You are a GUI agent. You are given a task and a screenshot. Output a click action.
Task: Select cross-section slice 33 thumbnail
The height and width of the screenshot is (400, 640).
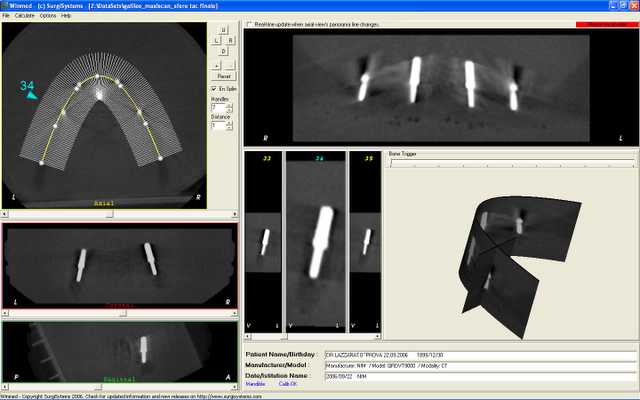click(x=263, y=242)
